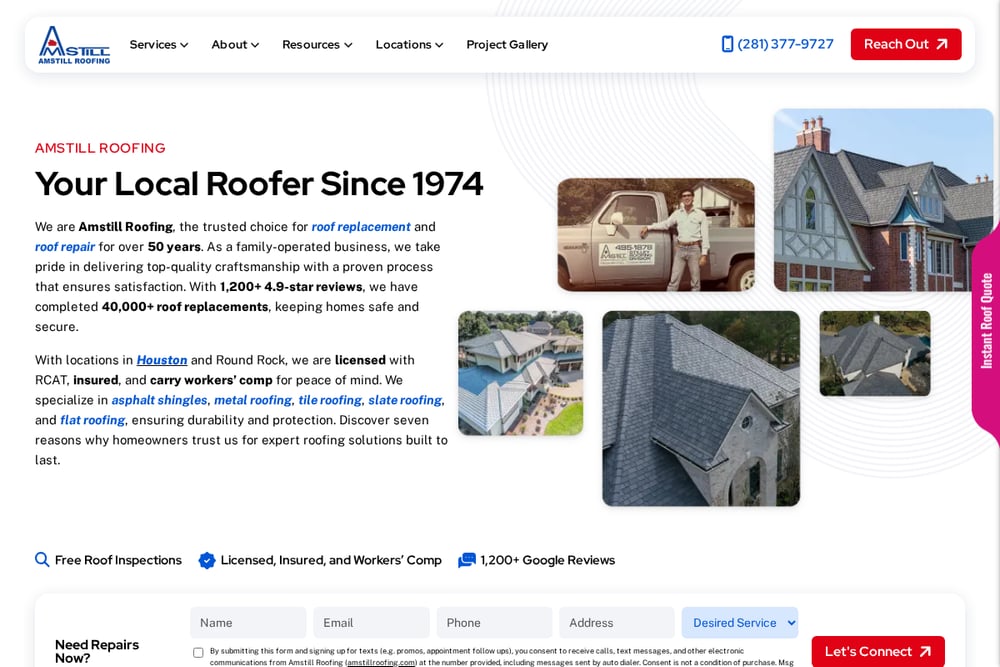Click the brick Tudor house photo
Image resolution: width=1000 pixels, height=667 pixels.
883,200
